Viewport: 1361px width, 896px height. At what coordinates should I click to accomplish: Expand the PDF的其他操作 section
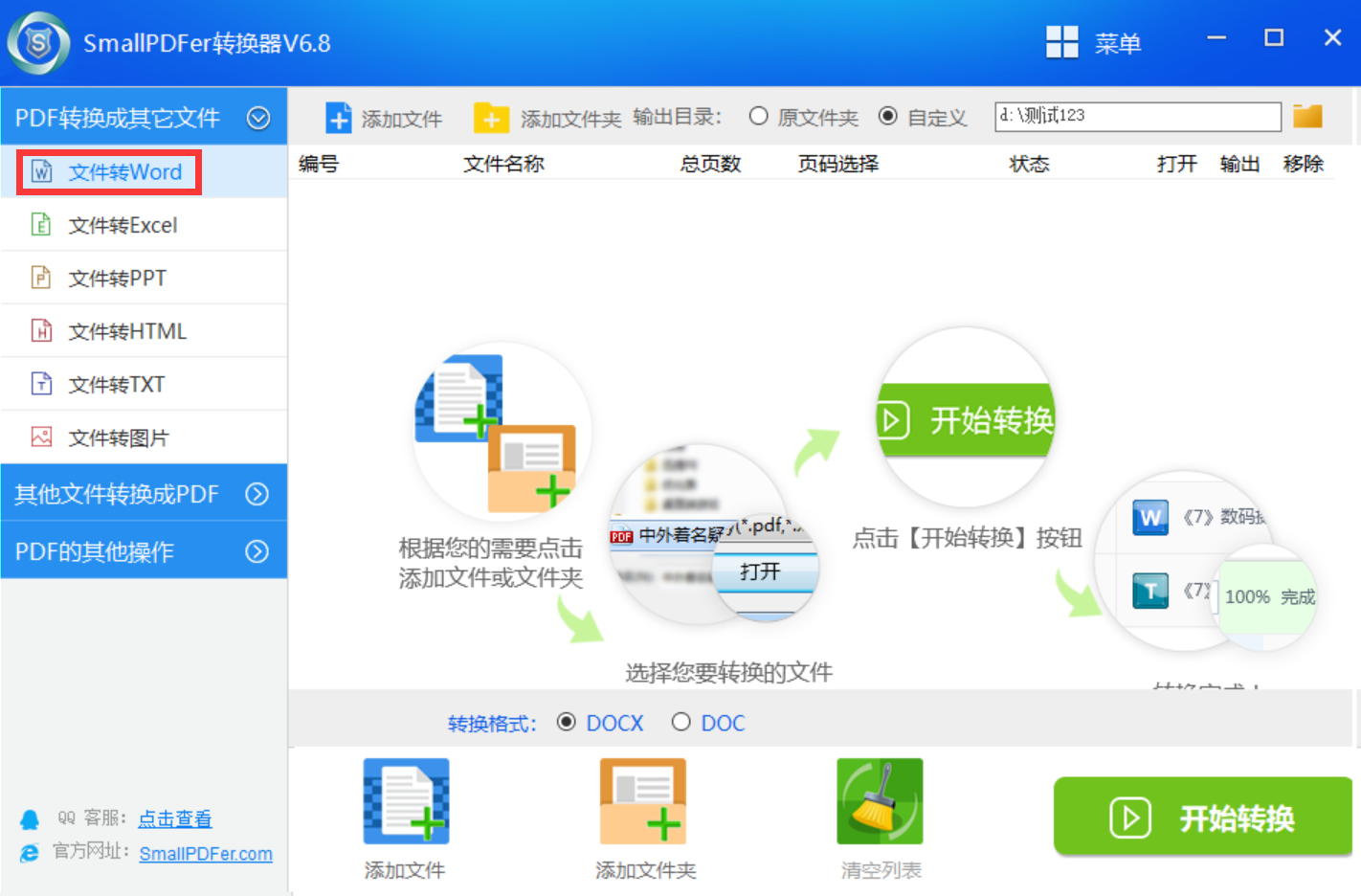257,551
